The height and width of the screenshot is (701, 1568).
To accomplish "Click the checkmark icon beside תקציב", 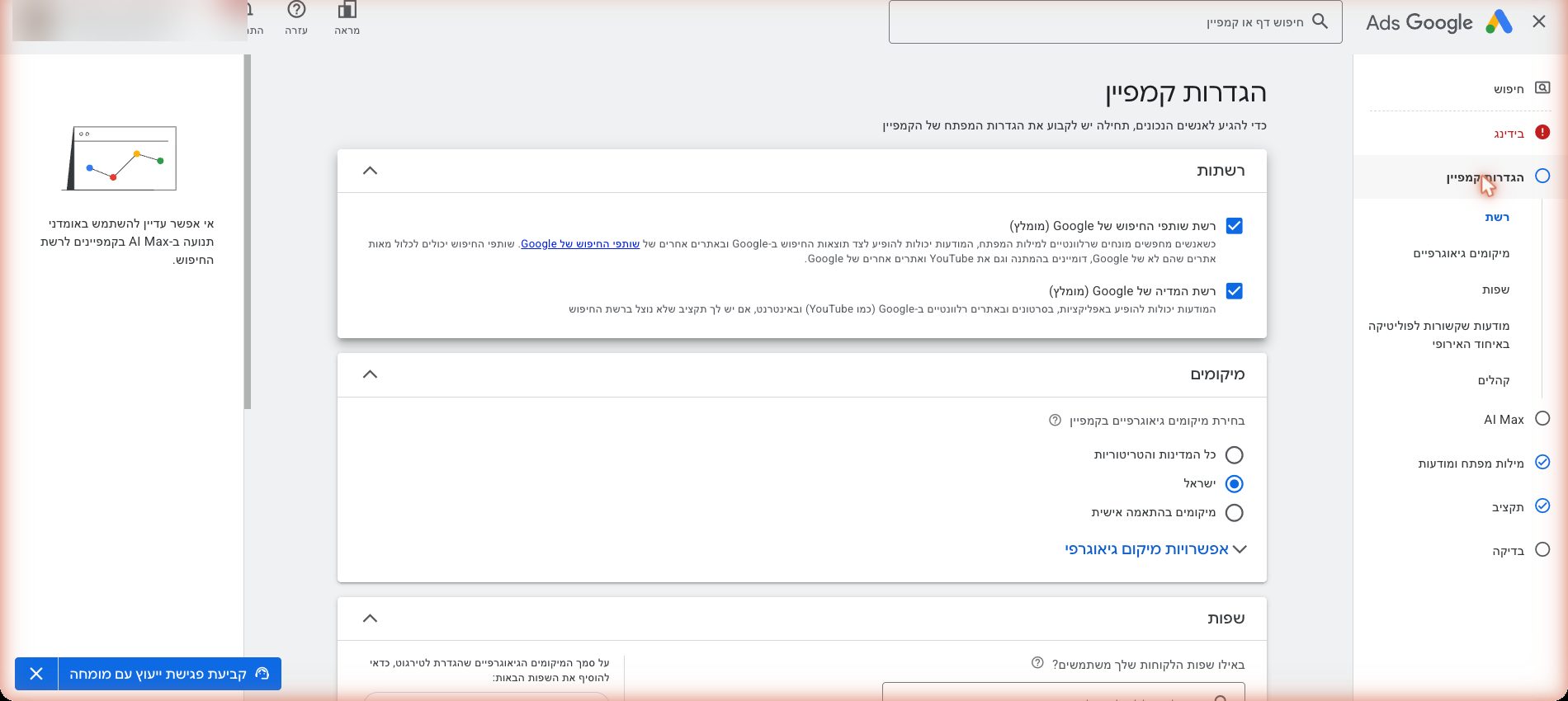I will [1542, 506].
